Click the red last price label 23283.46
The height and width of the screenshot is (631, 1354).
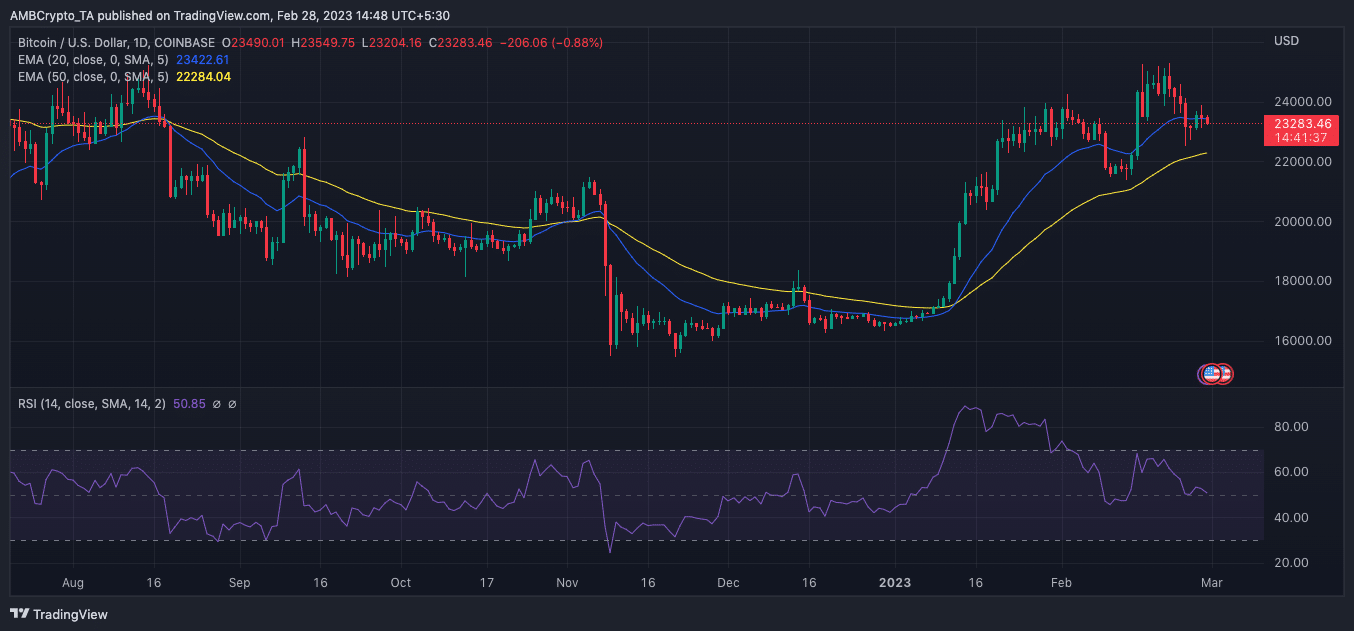click(1302, 123)
